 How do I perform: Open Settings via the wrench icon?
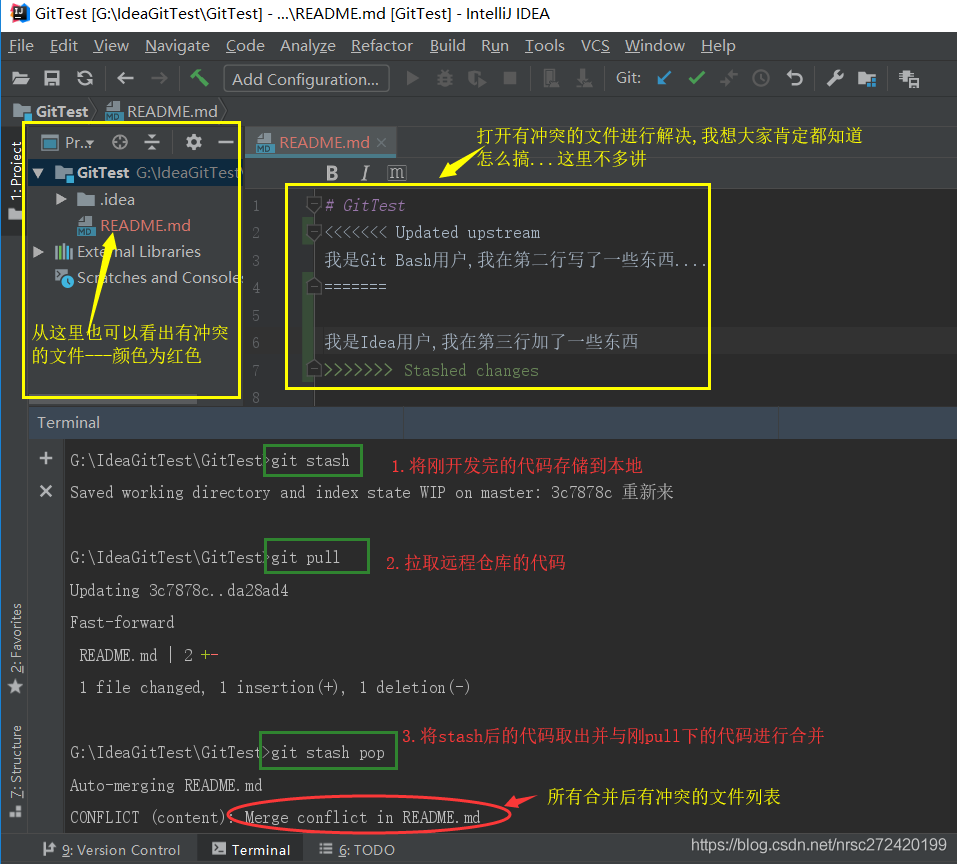pos(835,78)
